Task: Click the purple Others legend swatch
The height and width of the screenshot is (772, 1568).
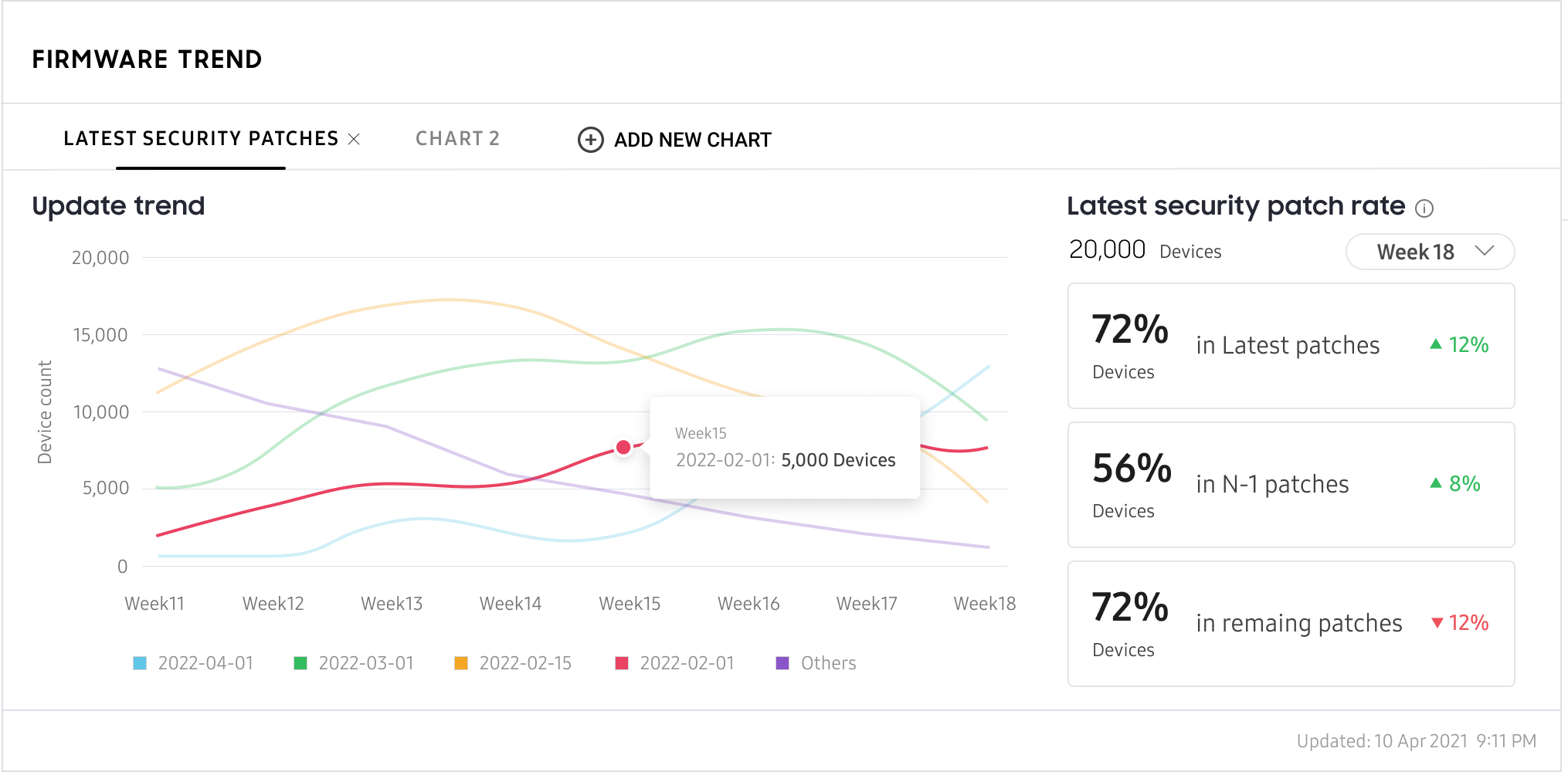Action: 782,663
